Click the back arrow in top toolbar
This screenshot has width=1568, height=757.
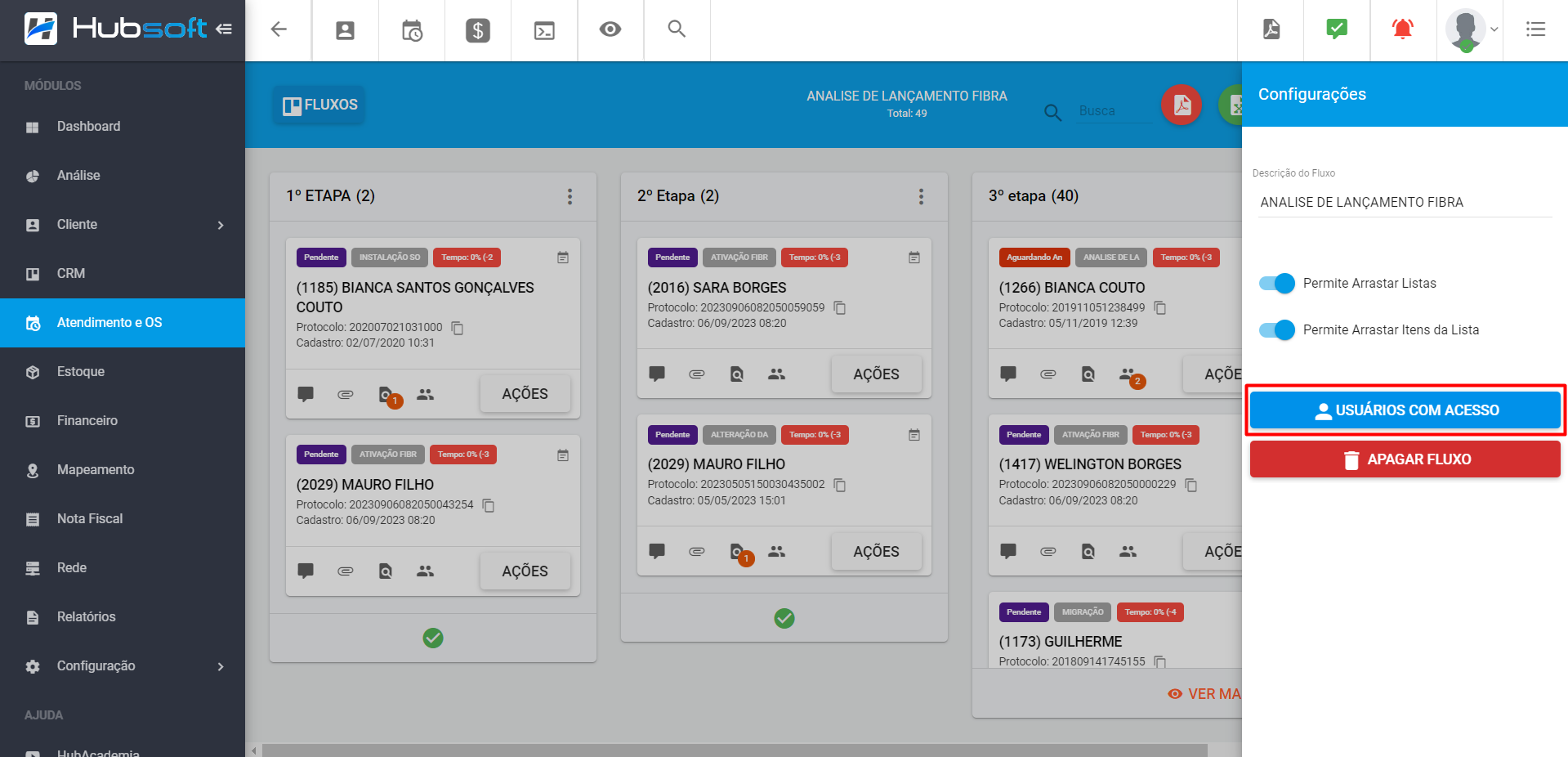(x=279, y=30)
